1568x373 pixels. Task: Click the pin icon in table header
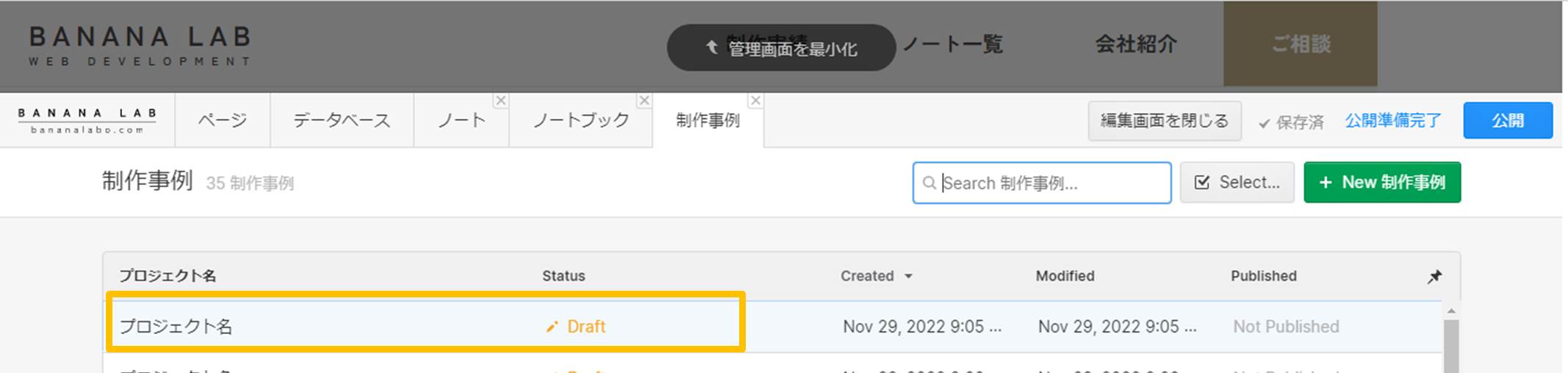pos(1434,276)
